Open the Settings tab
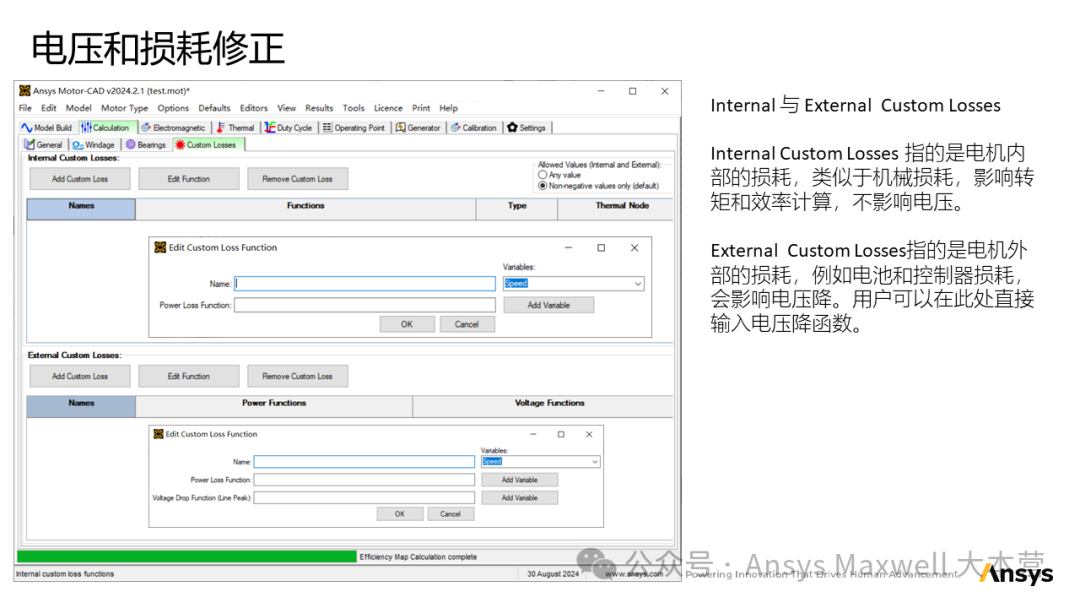The height and width of the screenshot is (608, 1080). coord(527,127)
